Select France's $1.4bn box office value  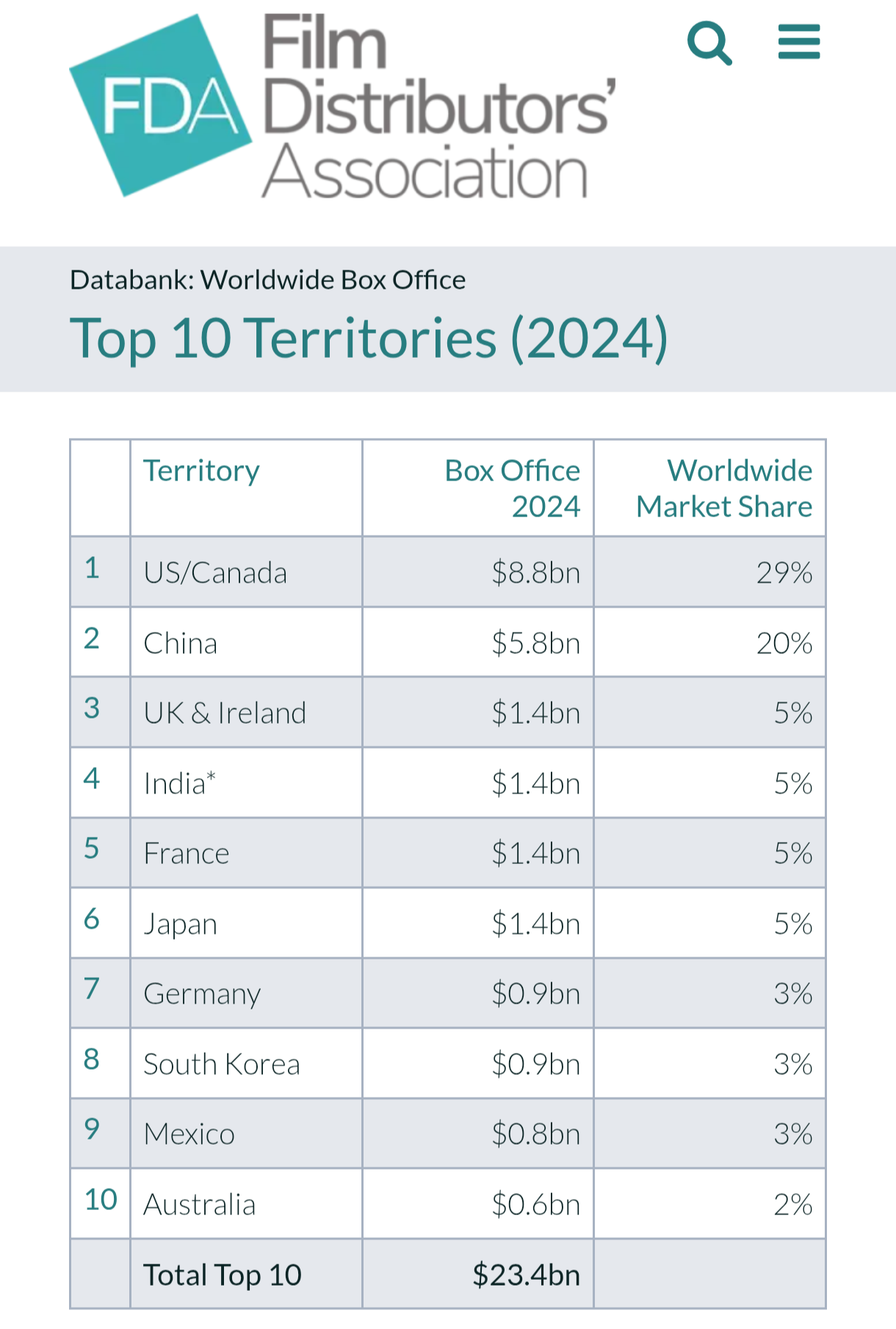[x=535, y=854]
